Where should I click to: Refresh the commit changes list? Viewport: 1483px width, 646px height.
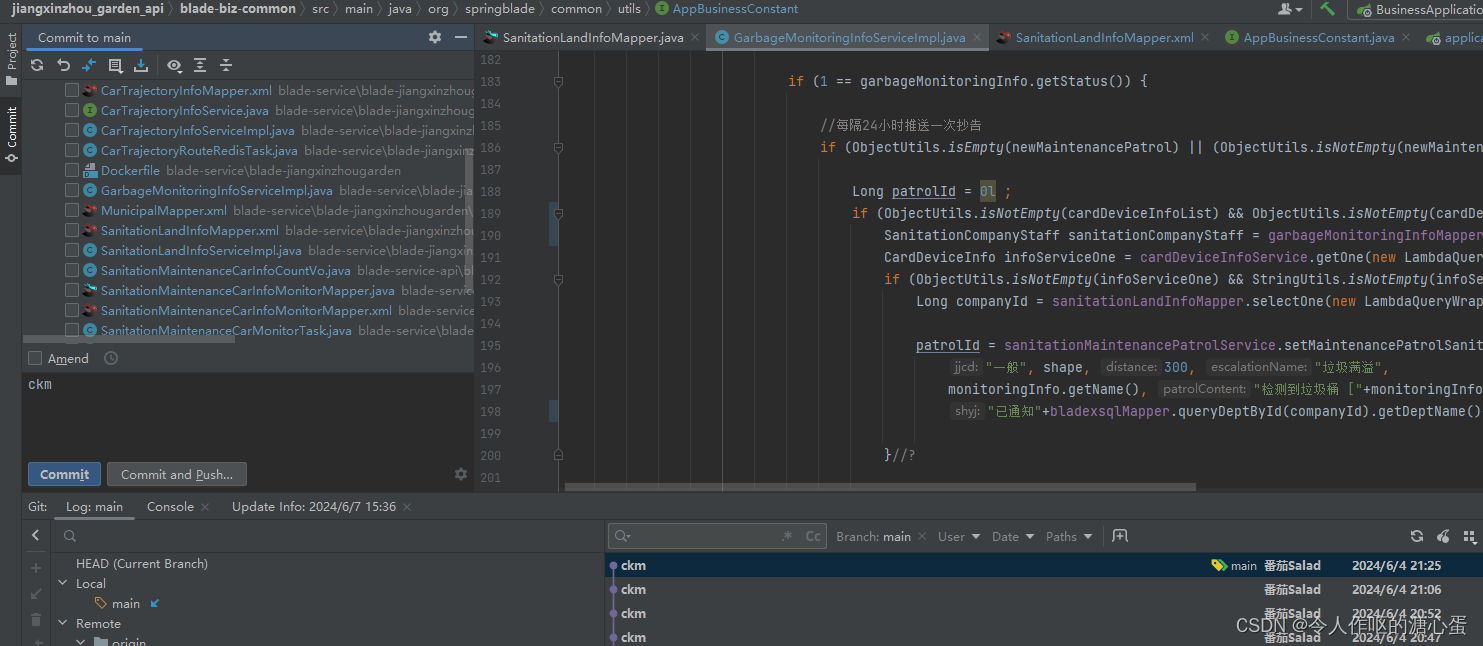37,65
